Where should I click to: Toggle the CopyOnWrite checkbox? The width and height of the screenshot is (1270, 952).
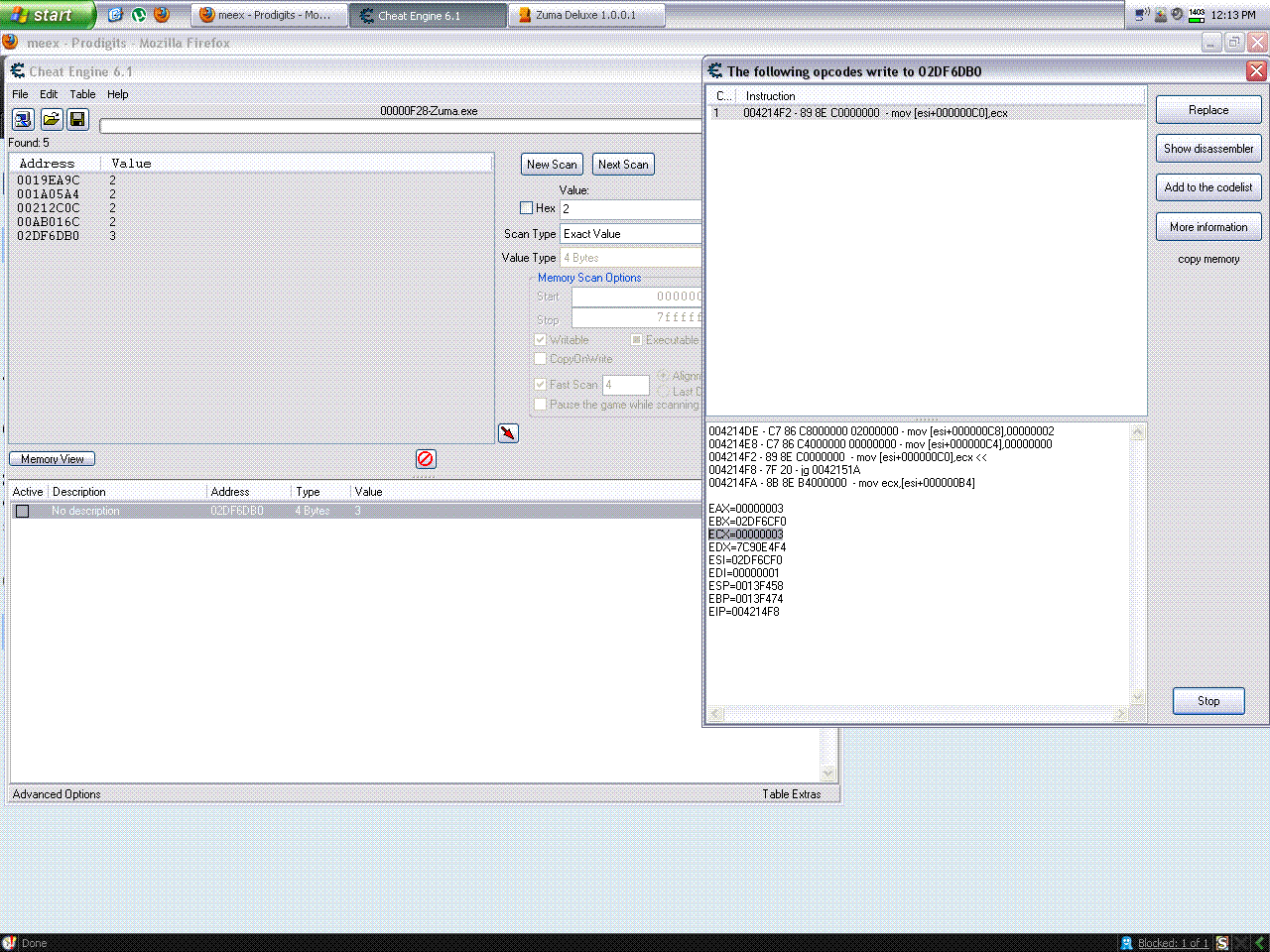click(541, 359)
